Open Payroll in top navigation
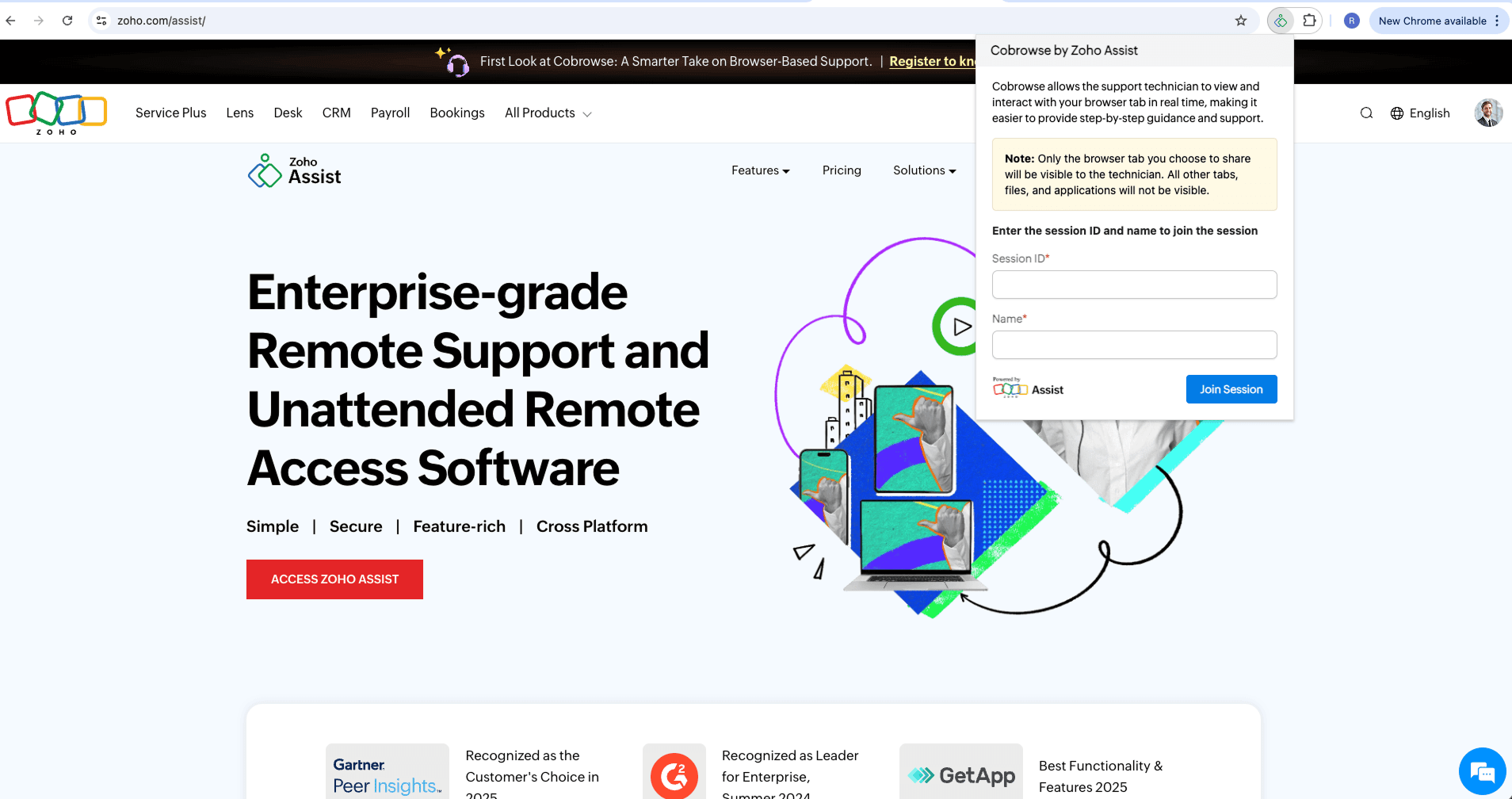This screenshot has height=799, width=1512. point(391,113)
